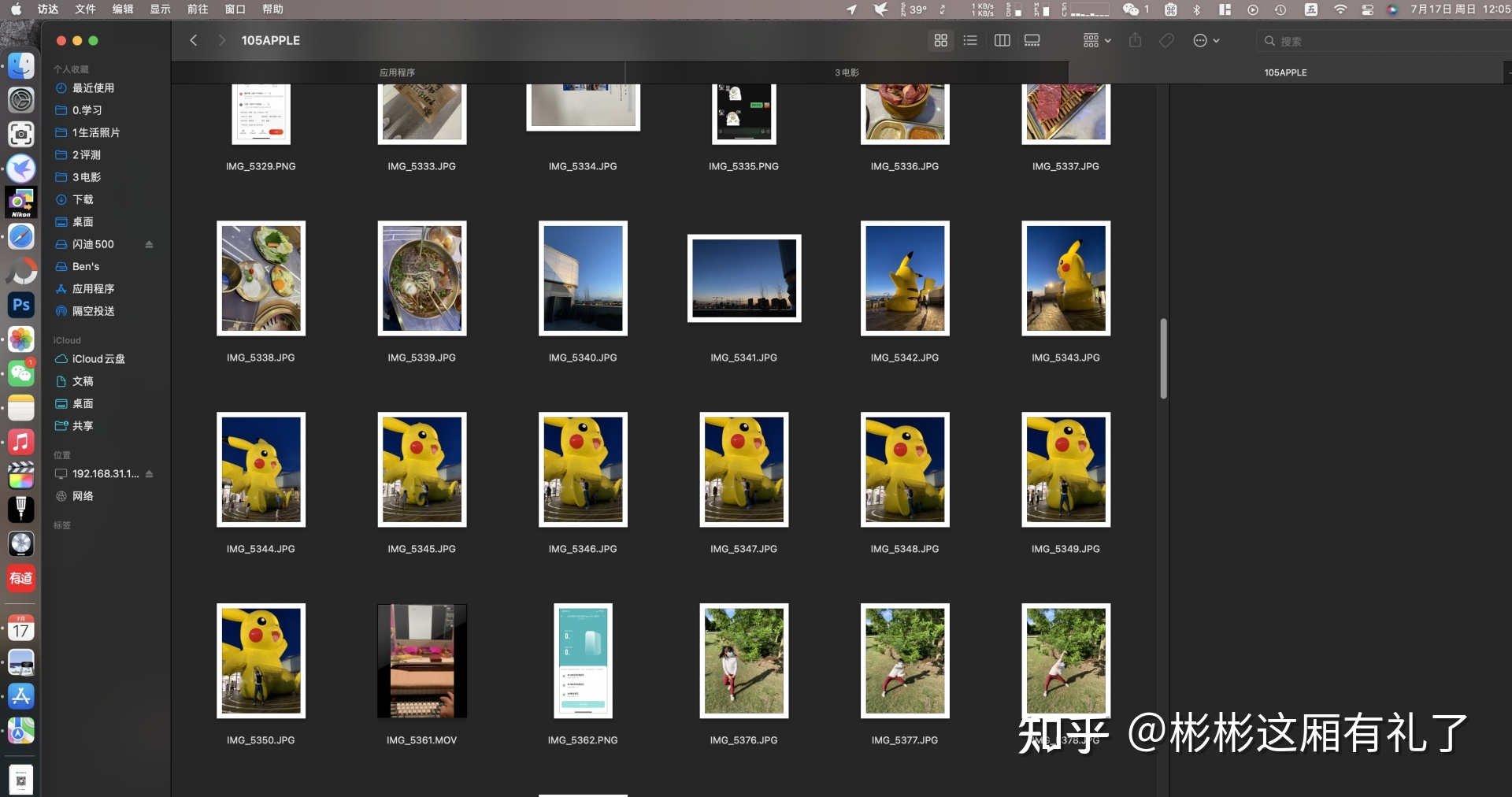Open iCloud 云盘 in the sidebar
Viewport: 1512px width, 797px height.
click(x=98, y=359)
